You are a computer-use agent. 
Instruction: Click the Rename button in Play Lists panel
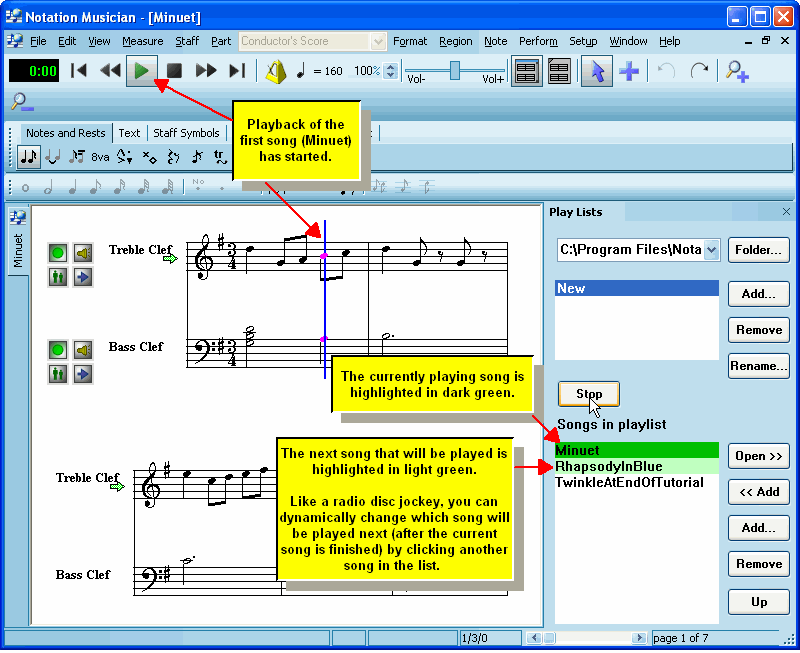[x=759, y=366]
